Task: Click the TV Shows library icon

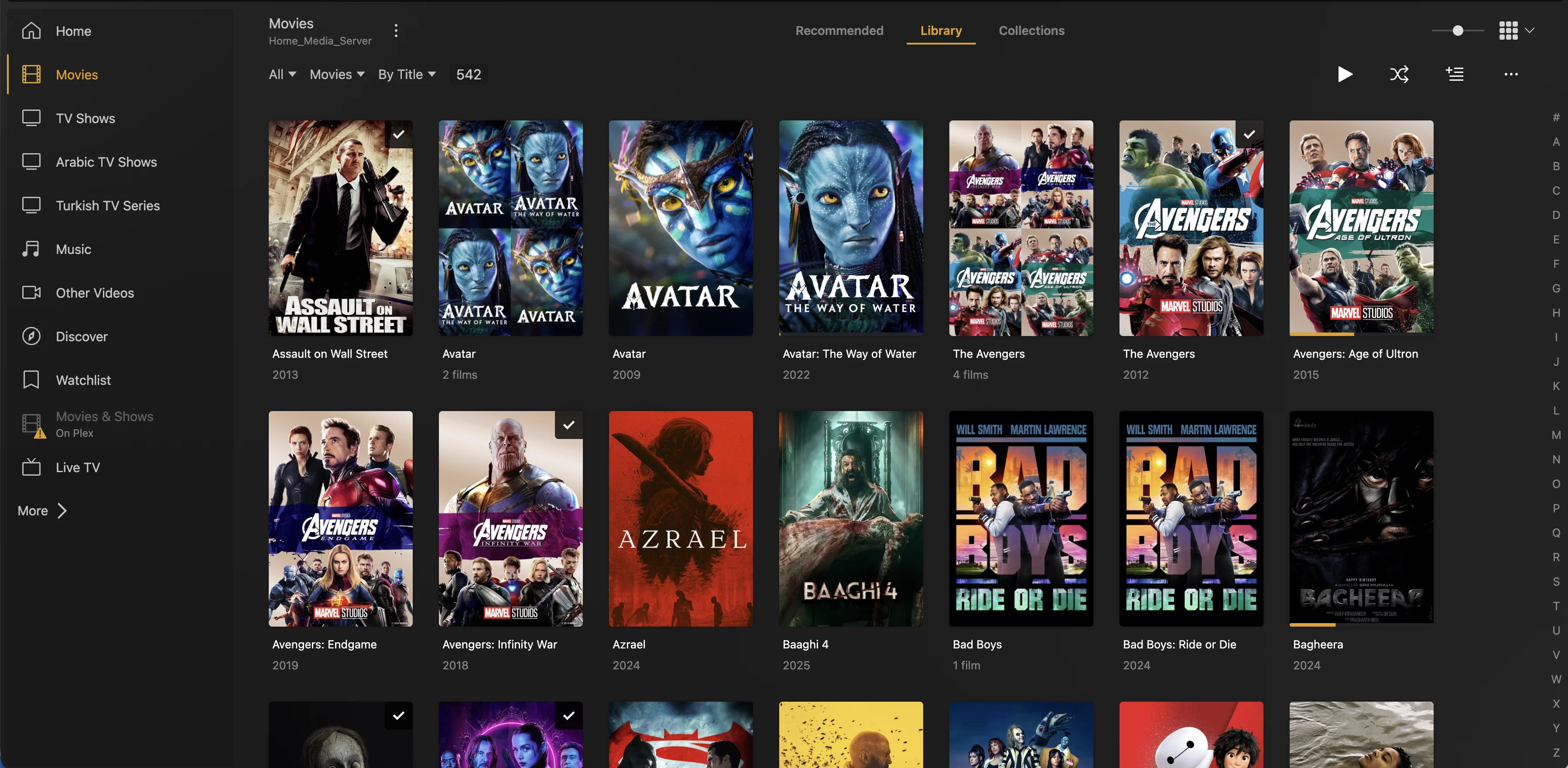Action: pyautogui.click(x=31, y=117)
